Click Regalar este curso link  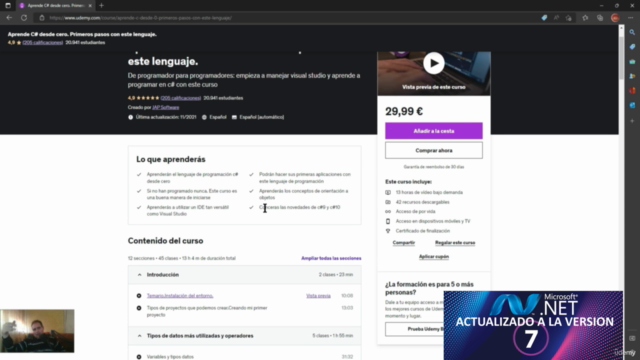point(455,243)
